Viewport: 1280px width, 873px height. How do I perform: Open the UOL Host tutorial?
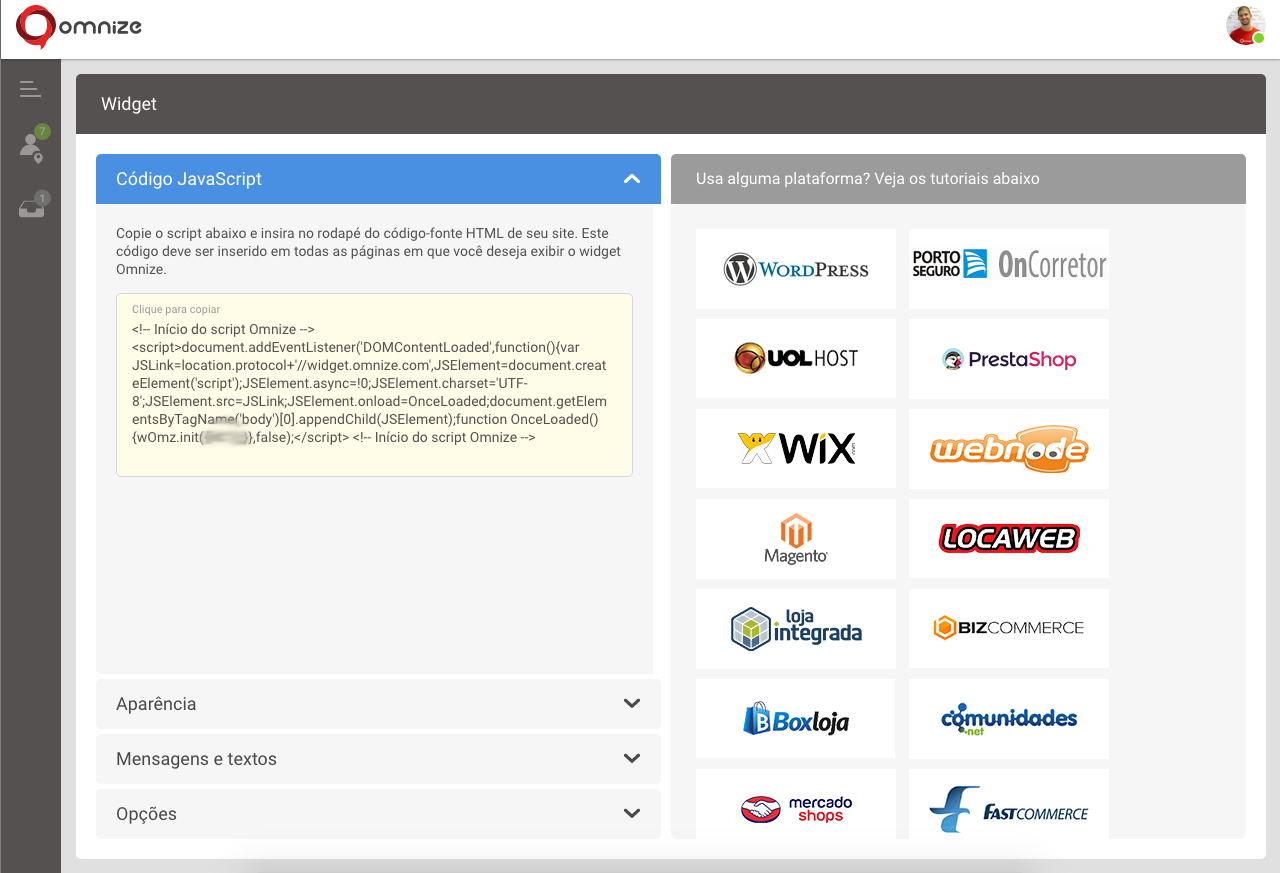tap(796, 359)
